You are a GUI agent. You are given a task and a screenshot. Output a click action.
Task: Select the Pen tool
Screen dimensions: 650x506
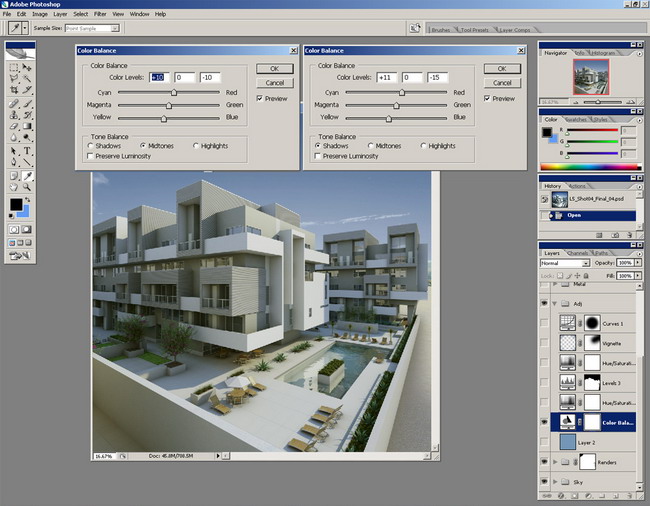pos(14,162)
